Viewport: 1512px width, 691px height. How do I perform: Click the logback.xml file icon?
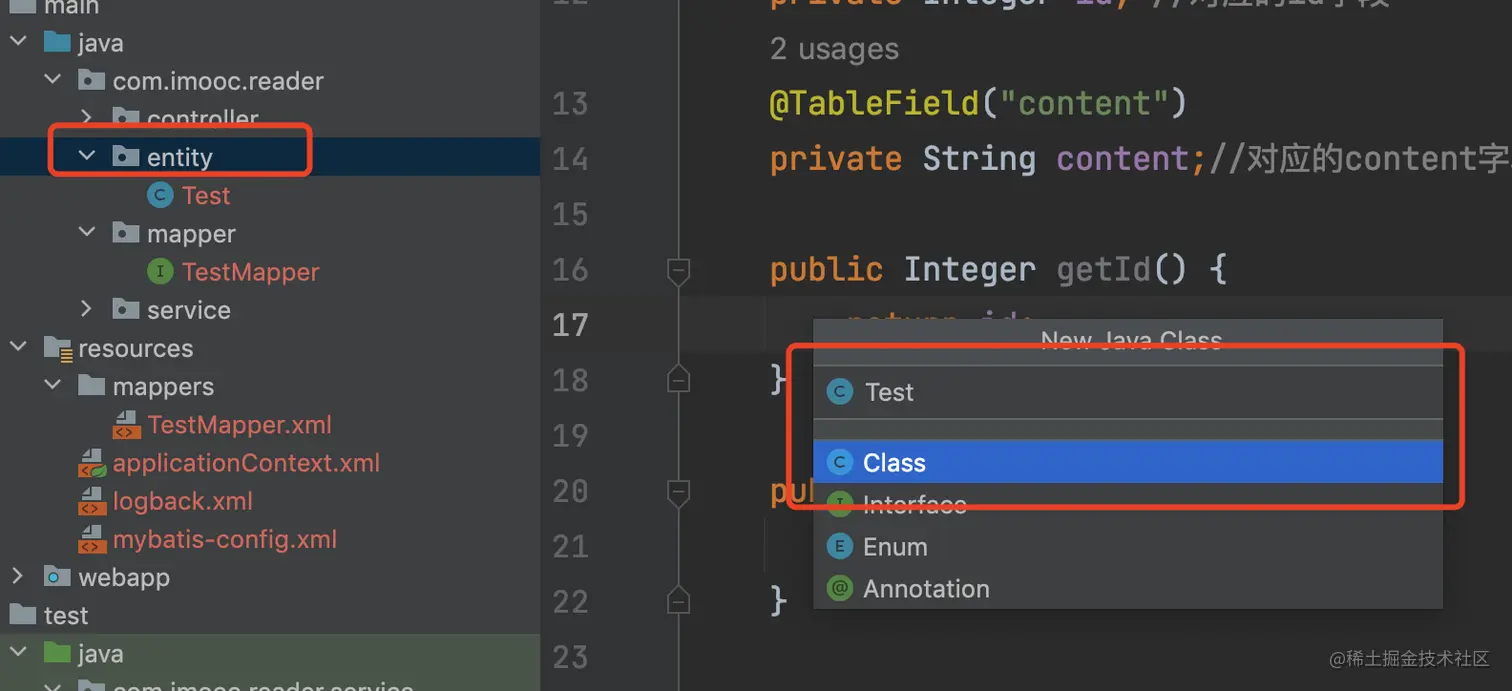[92, 501]
